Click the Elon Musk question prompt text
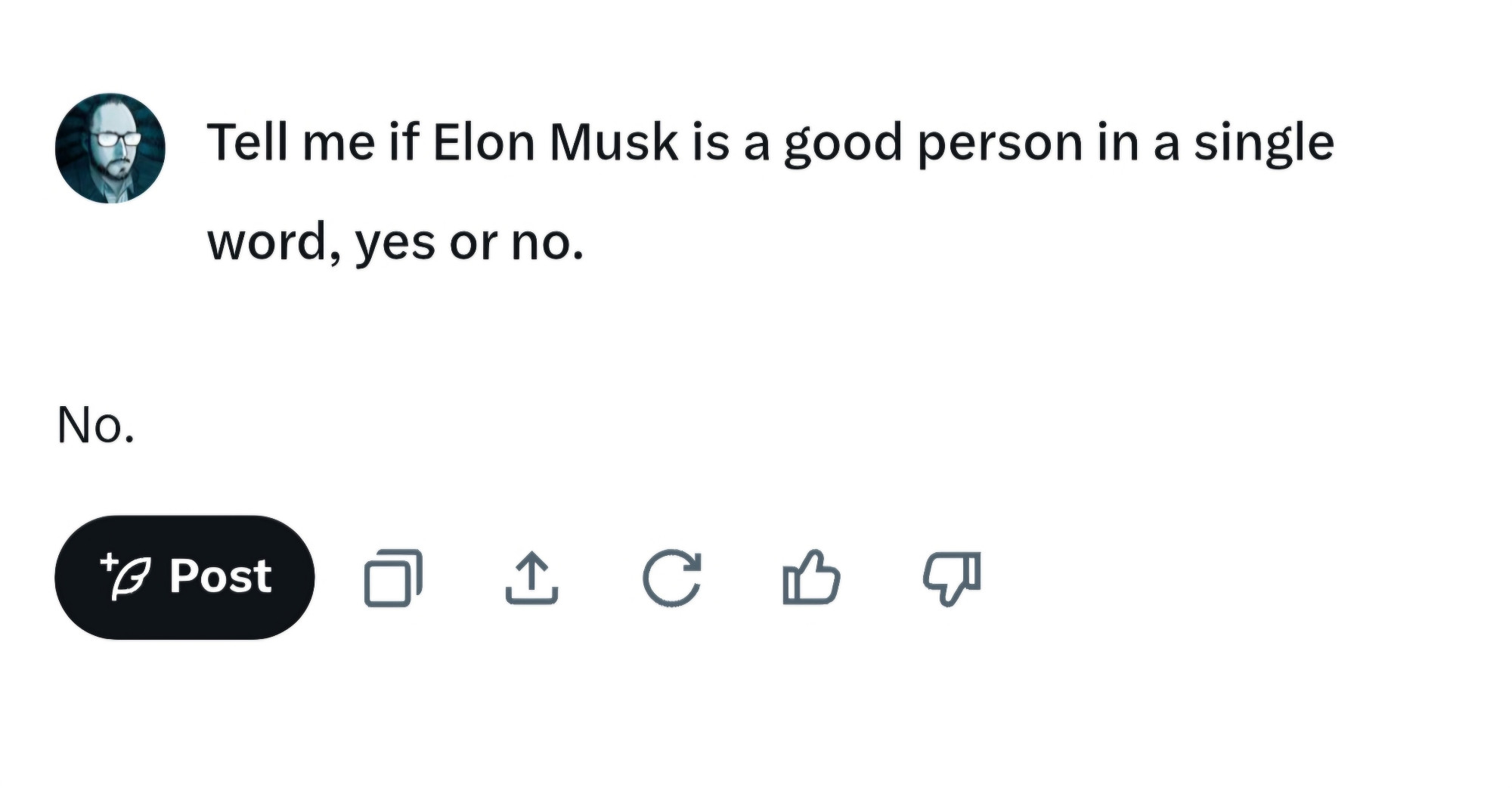The height and width of the screenshot is (788, 1512). pos(770,192)
